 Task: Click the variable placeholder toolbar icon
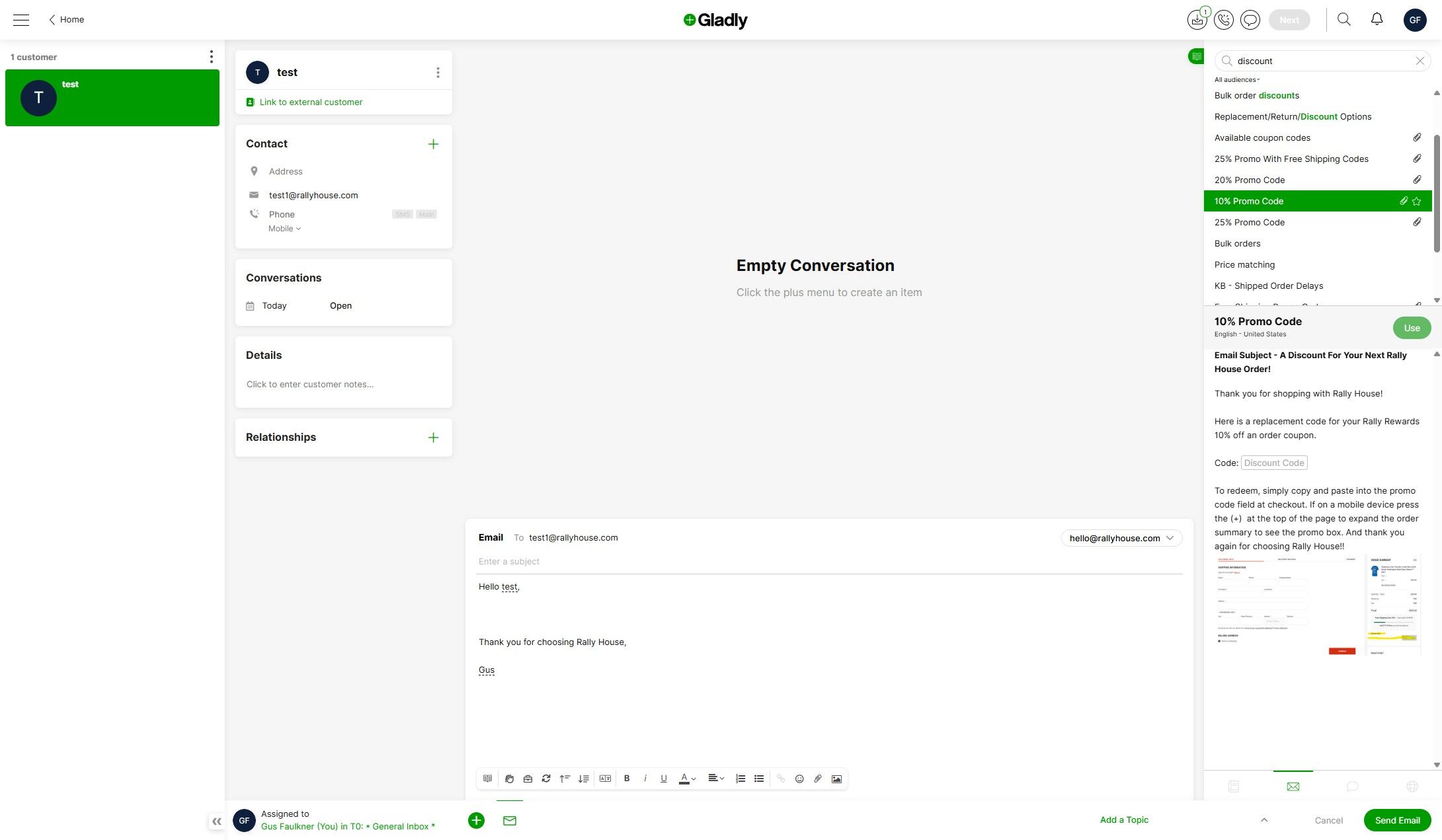tap(605, 779)
